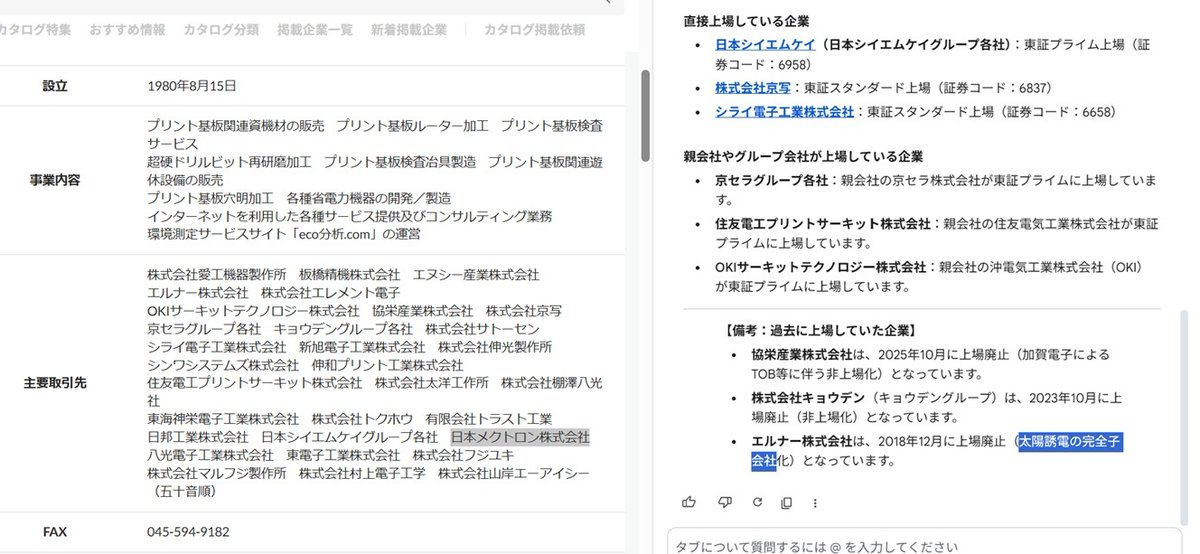Image resolution: width=1200 pixels, height=554 pixels.
Task: Click the establishment date 1980年8月15日
Action: point(193,86)
